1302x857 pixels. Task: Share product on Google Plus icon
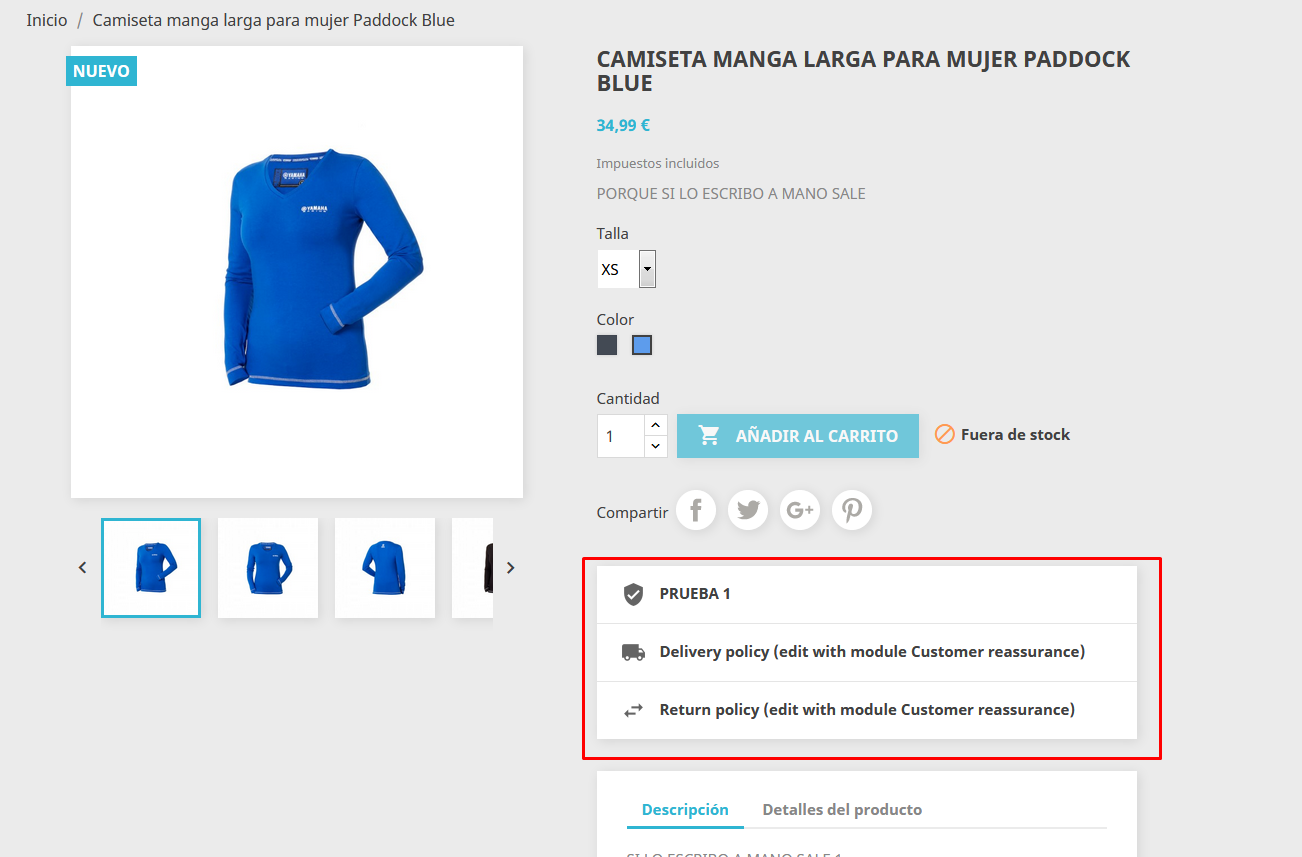tap(800, 511)
